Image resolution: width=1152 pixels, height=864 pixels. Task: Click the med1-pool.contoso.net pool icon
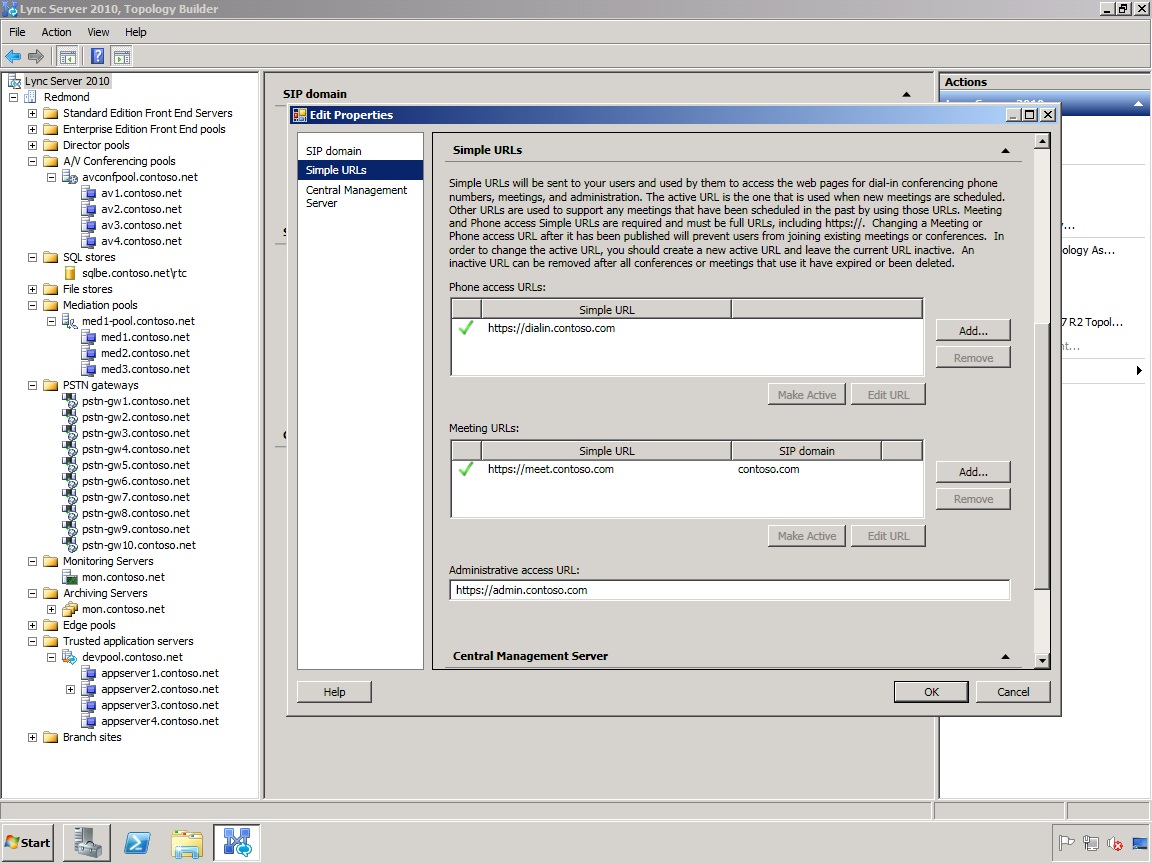(x=70, y=321)
